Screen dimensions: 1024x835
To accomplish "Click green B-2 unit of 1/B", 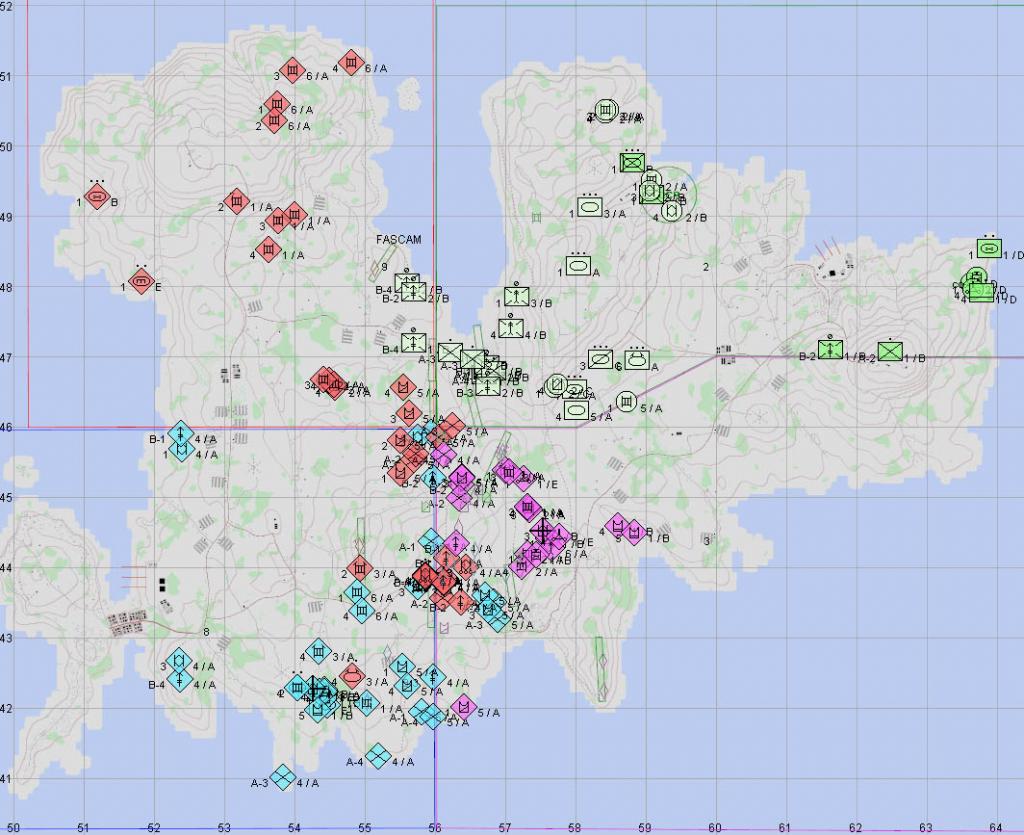I will pos(829,350).
